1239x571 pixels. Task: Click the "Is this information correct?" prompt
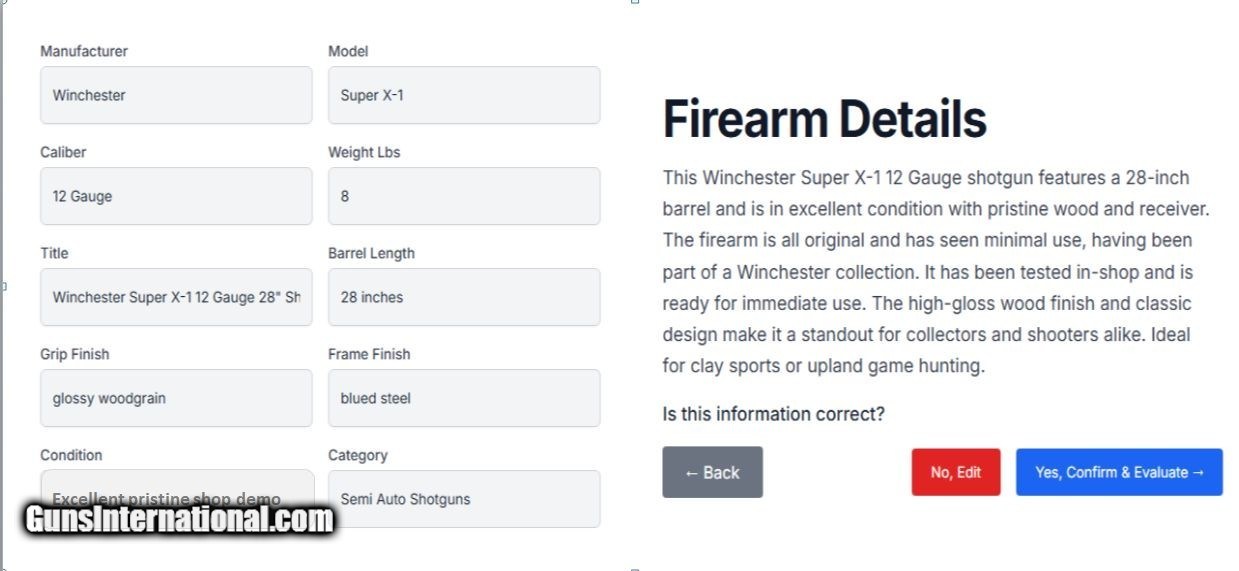click(x=773, y=414)
